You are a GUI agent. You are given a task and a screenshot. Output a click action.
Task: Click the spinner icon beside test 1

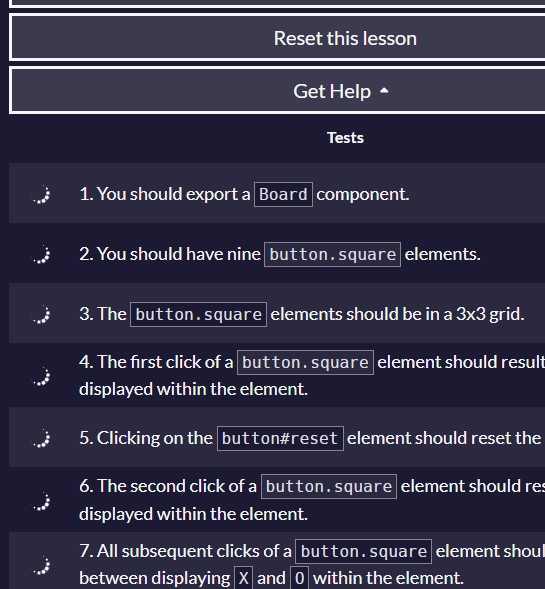tap(42, 195)
